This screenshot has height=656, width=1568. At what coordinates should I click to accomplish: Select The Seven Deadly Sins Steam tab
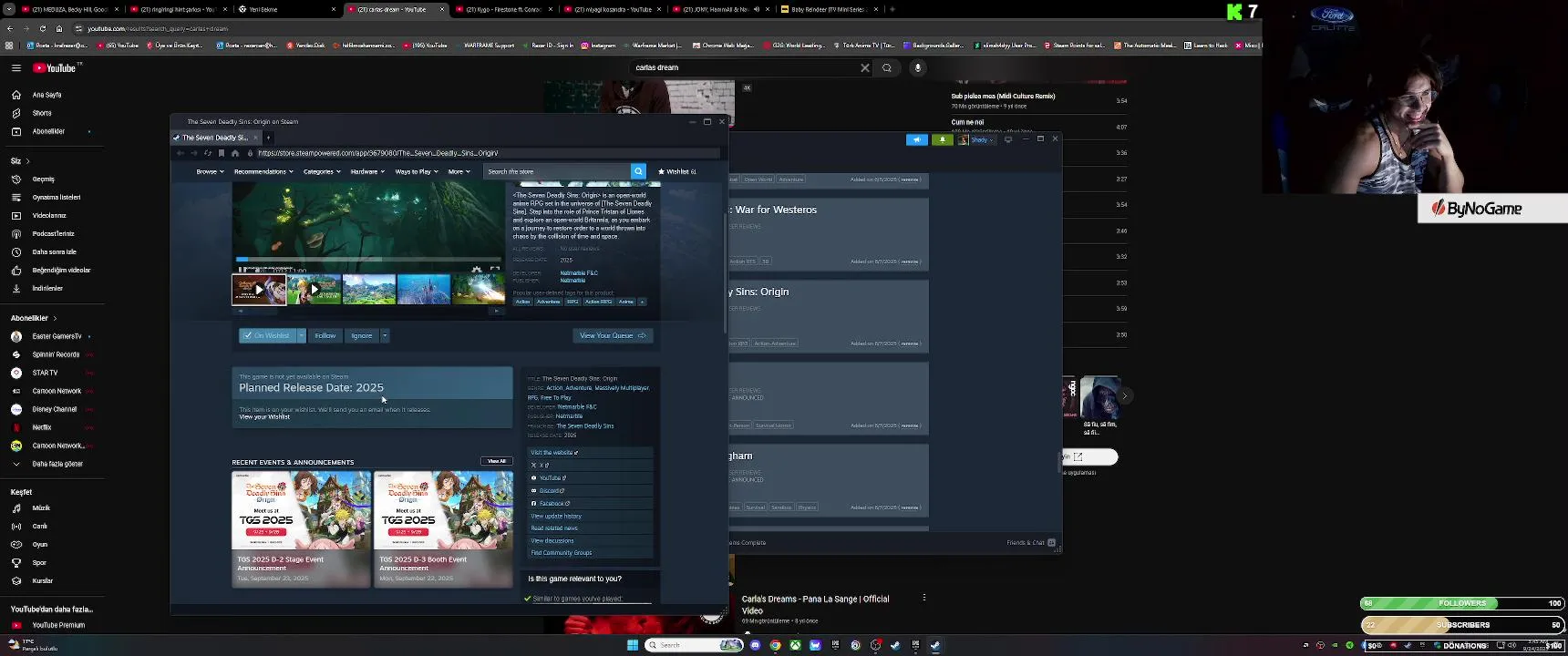point(216,138)
